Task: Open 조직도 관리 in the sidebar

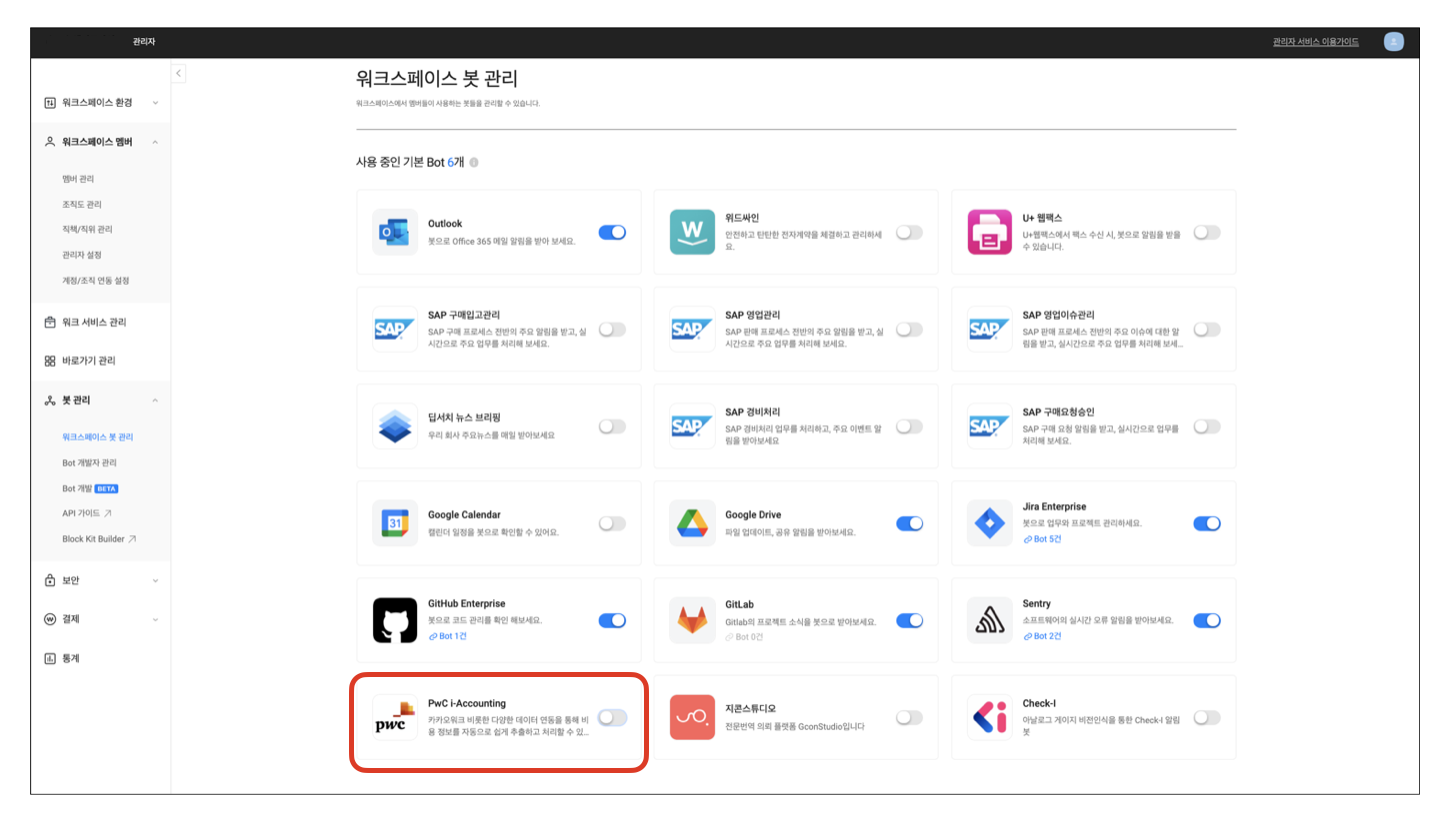Action: 82,204
